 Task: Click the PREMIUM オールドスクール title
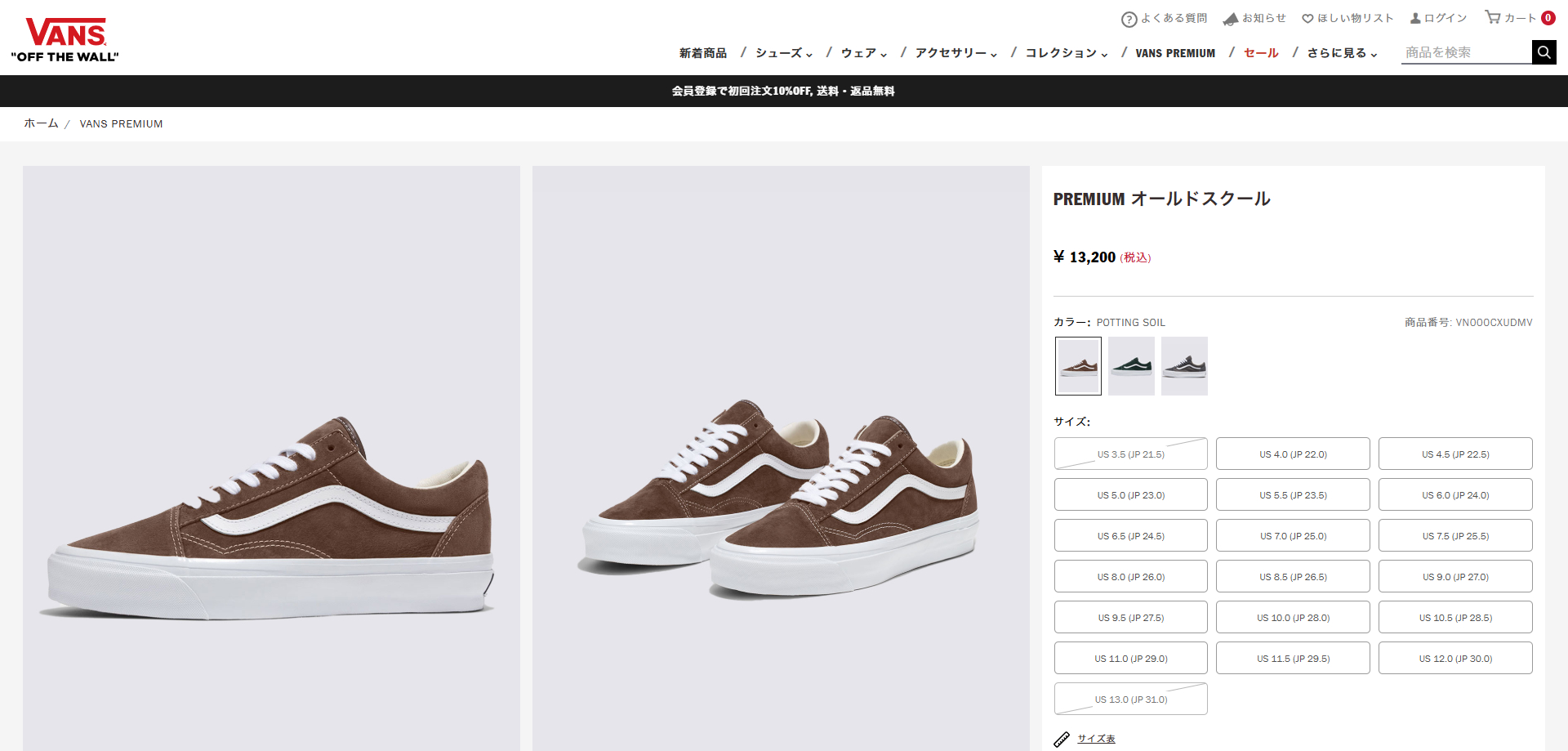pos(1161,199)
